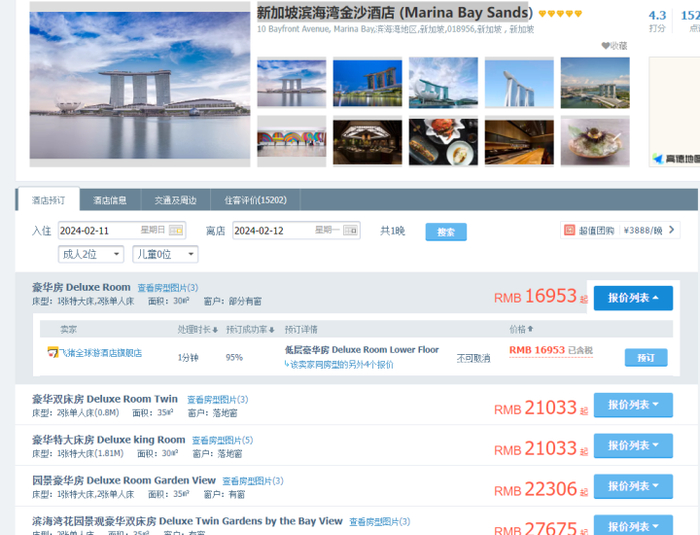The image size is (700, 535).
Task: Click 园景豪华房 Deluxe Room Garden View name
Action: [x=124, y=481]
